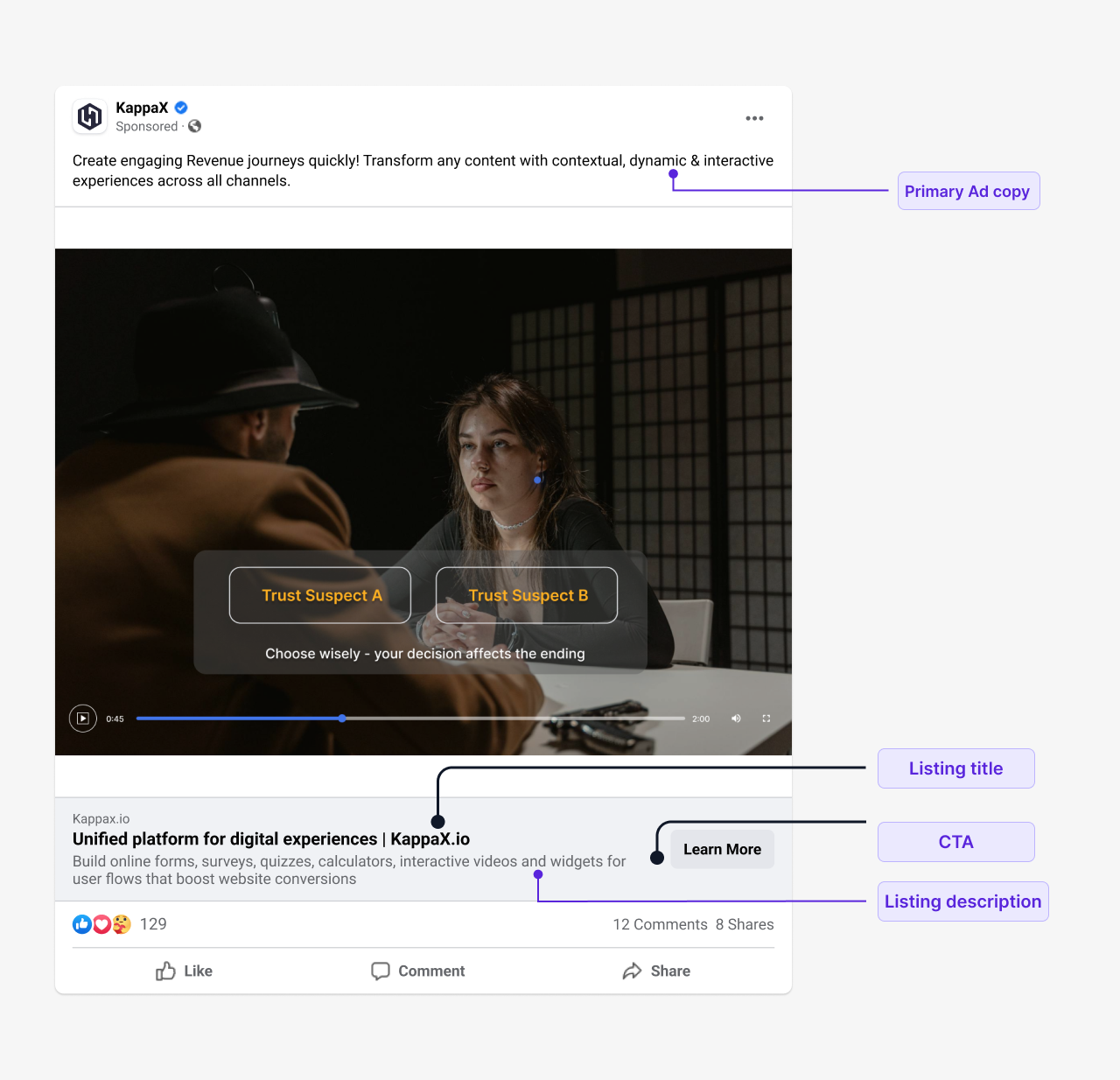Click the globe public-audience icon
Viewport: 1120px width, 1080px height.
tap(195, 126)
